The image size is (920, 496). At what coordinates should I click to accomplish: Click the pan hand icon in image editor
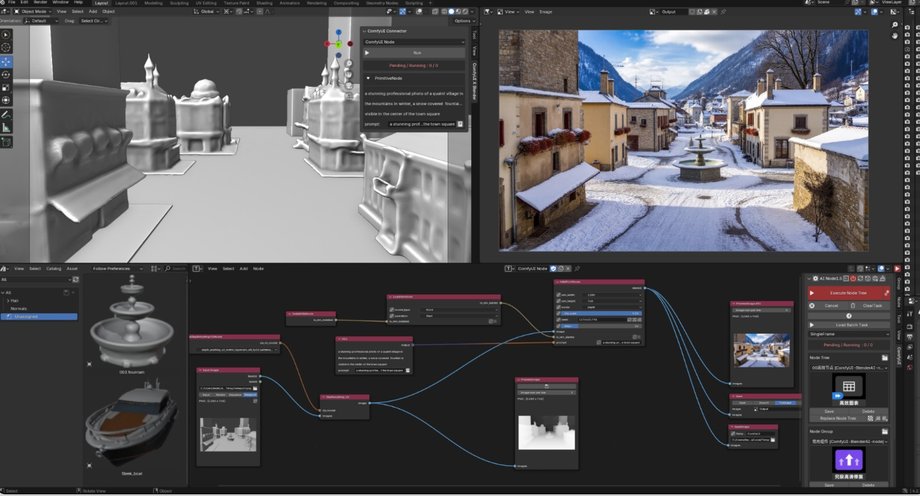point(894,36)
